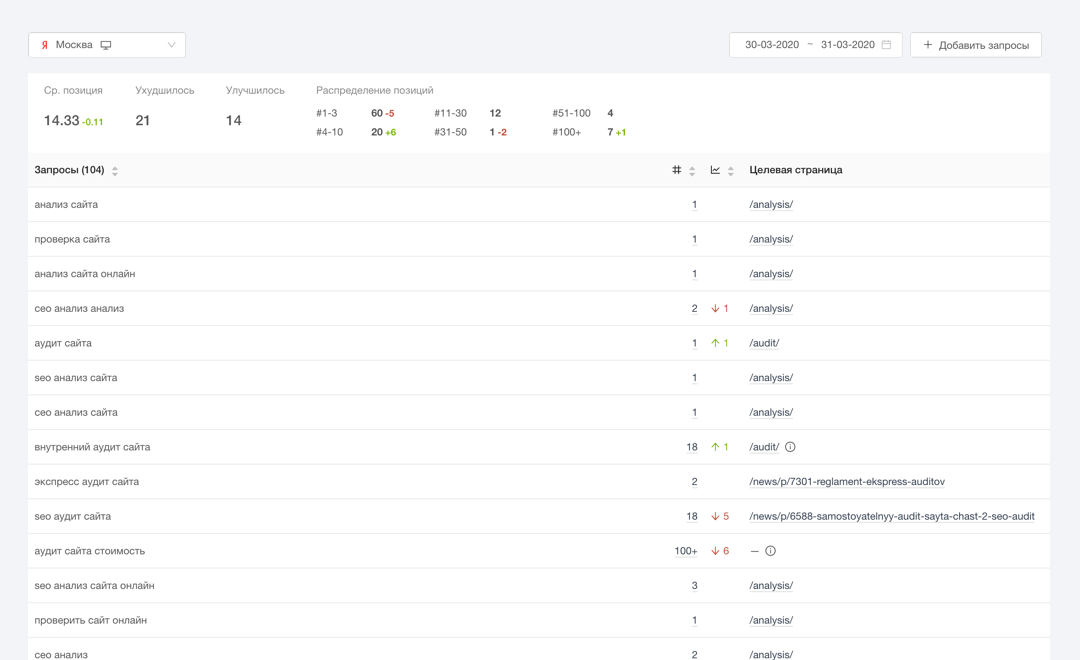The image size is (1080, 660).
Task: Click the Yandex logo icon in region selector
Action: coord(45,45)
